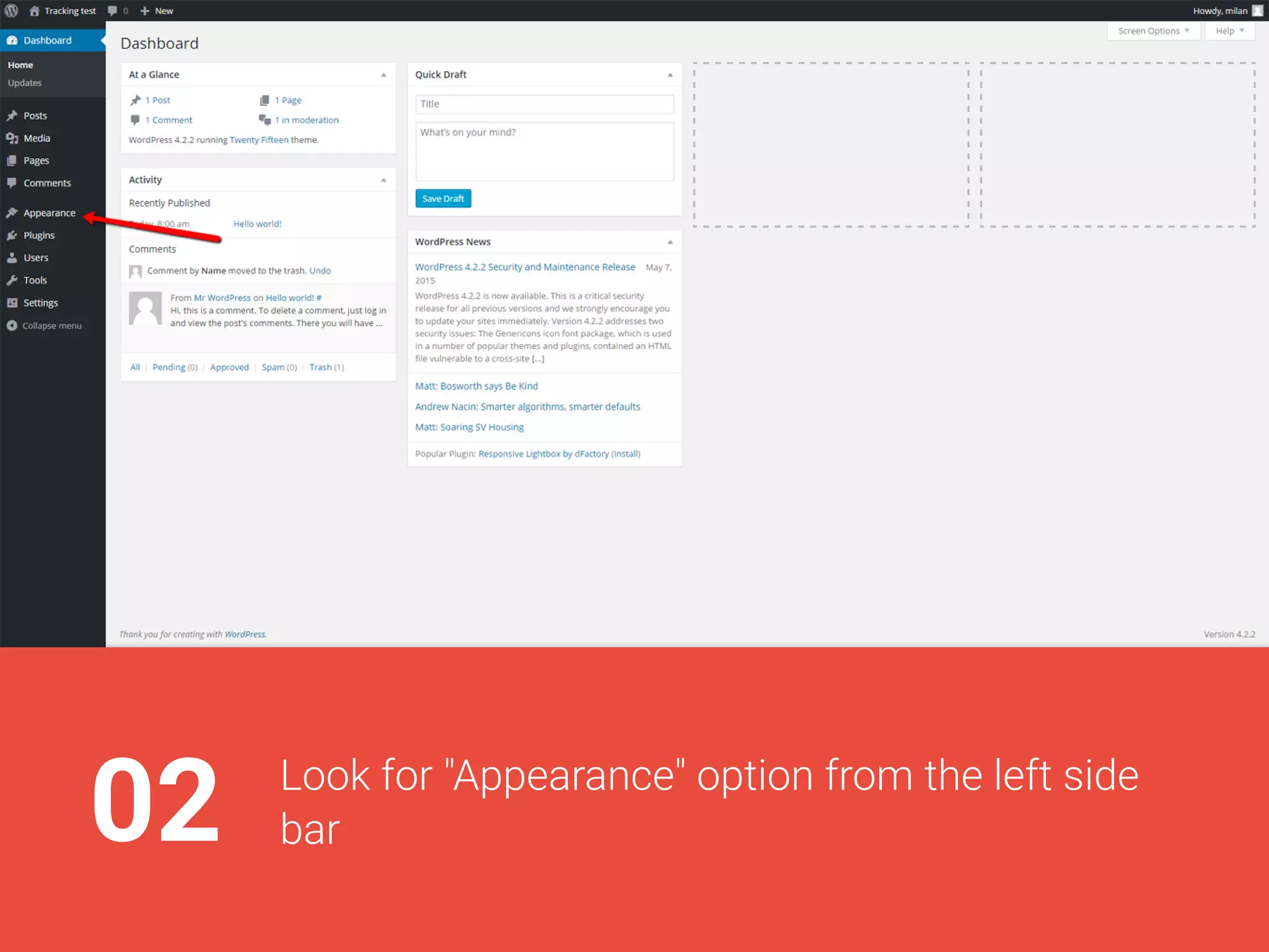Focus the What's on your mind textarea
Image resolution: width=1269 pixels, height=952 pixels.
[x=545, y=152]
